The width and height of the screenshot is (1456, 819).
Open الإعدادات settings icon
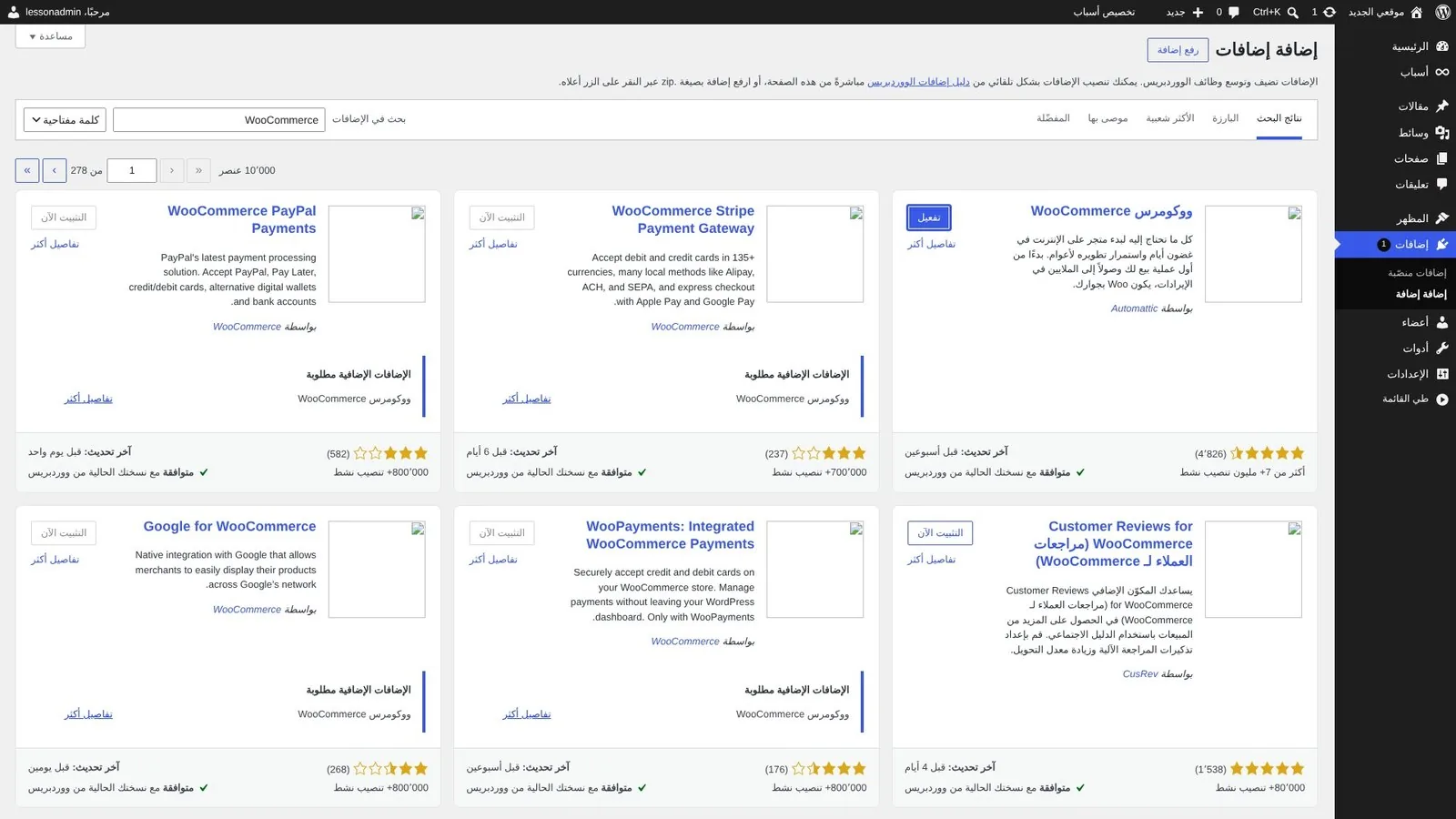tap(1442, 374)
